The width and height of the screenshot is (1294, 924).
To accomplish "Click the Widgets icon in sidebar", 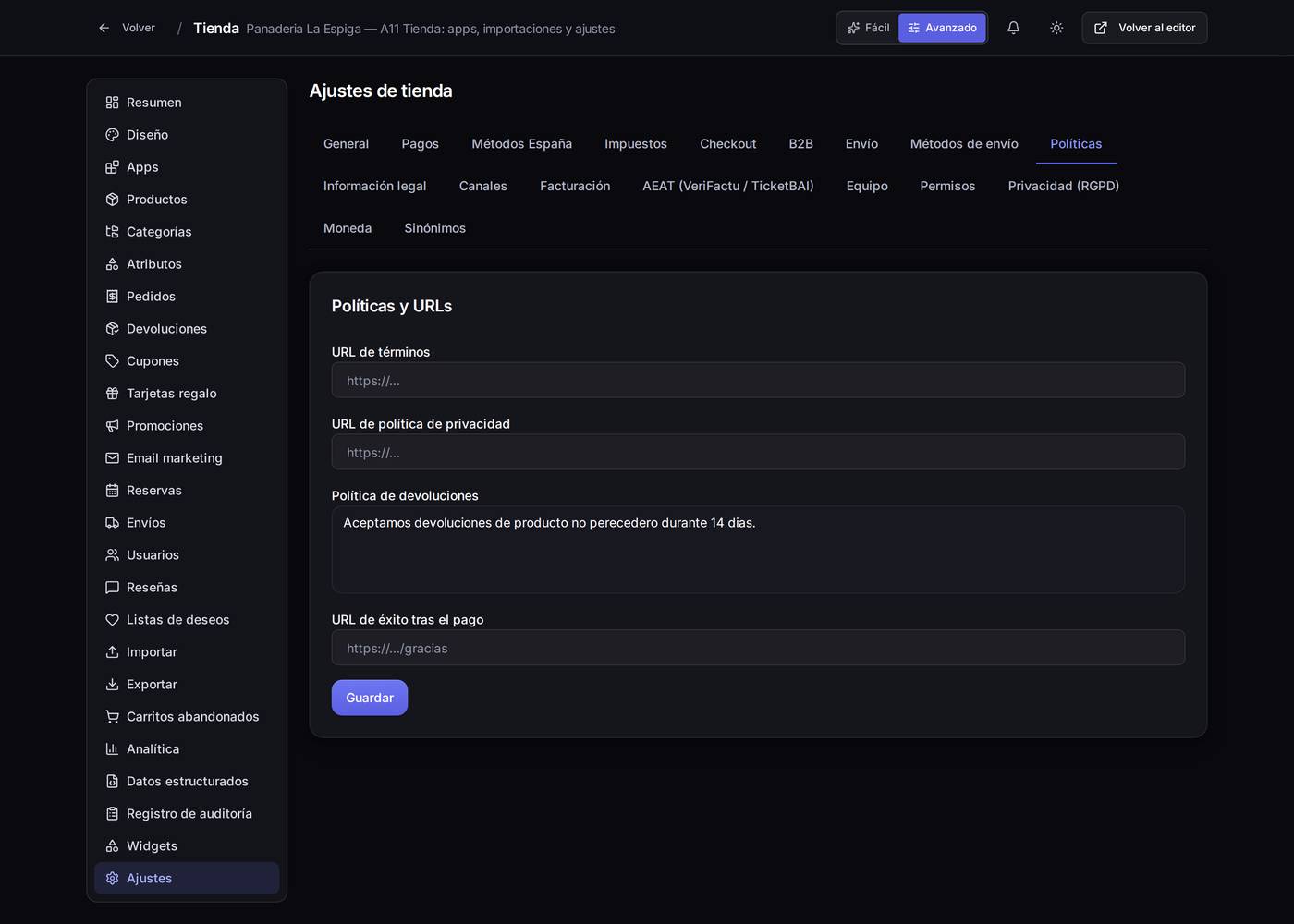I will (x=112, y=846).
